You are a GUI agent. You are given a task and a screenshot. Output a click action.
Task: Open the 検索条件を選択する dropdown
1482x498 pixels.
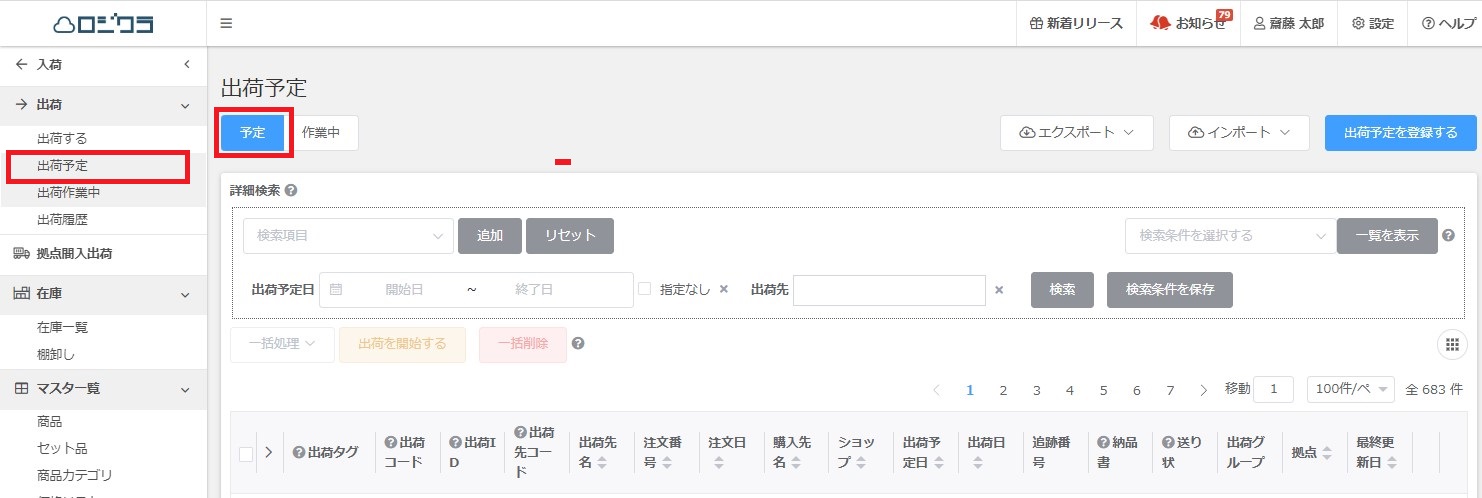click(x=1231, y=236)
